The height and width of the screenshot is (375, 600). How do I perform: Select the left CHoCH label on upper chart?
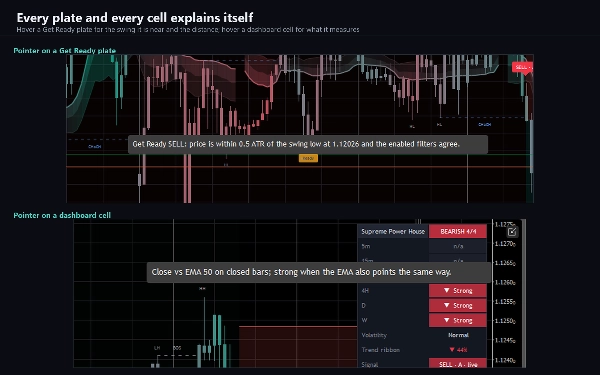95,147
